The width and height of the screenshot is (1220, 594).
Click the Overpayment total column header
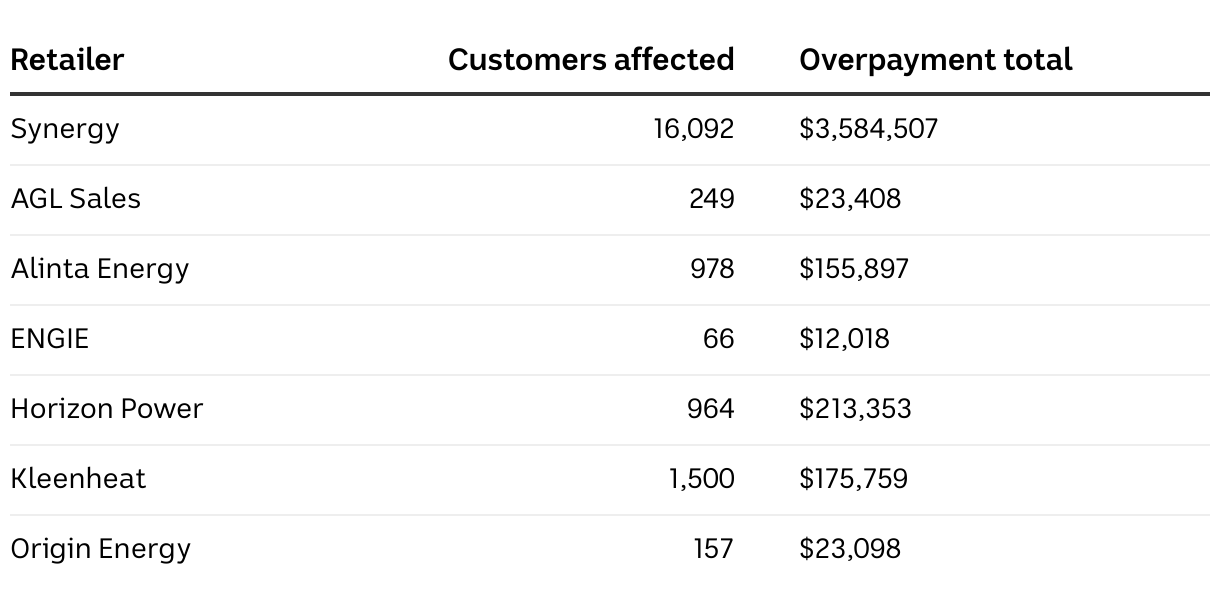click(x=935, y=60)
